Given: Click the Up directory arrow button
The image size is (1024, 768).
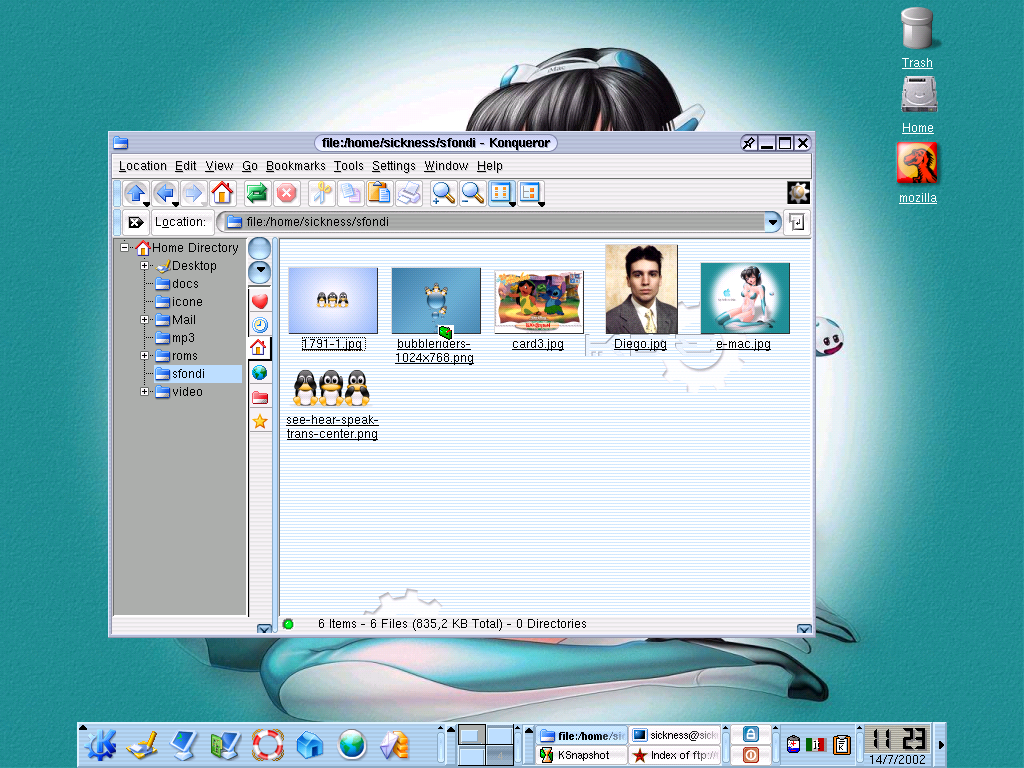Looking at the screenshot, I should [135, 193].
